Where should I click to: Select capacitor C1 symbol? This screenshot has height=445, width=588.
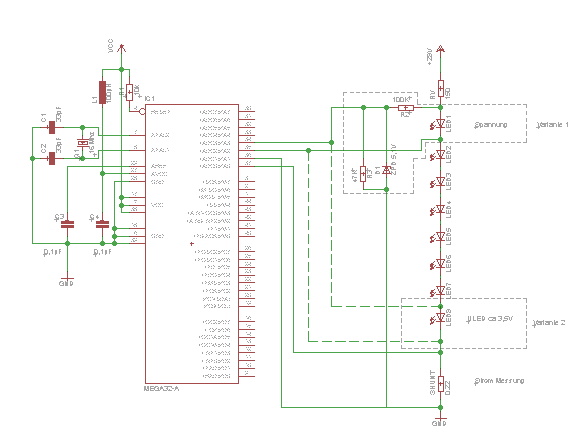coord(52,128)
